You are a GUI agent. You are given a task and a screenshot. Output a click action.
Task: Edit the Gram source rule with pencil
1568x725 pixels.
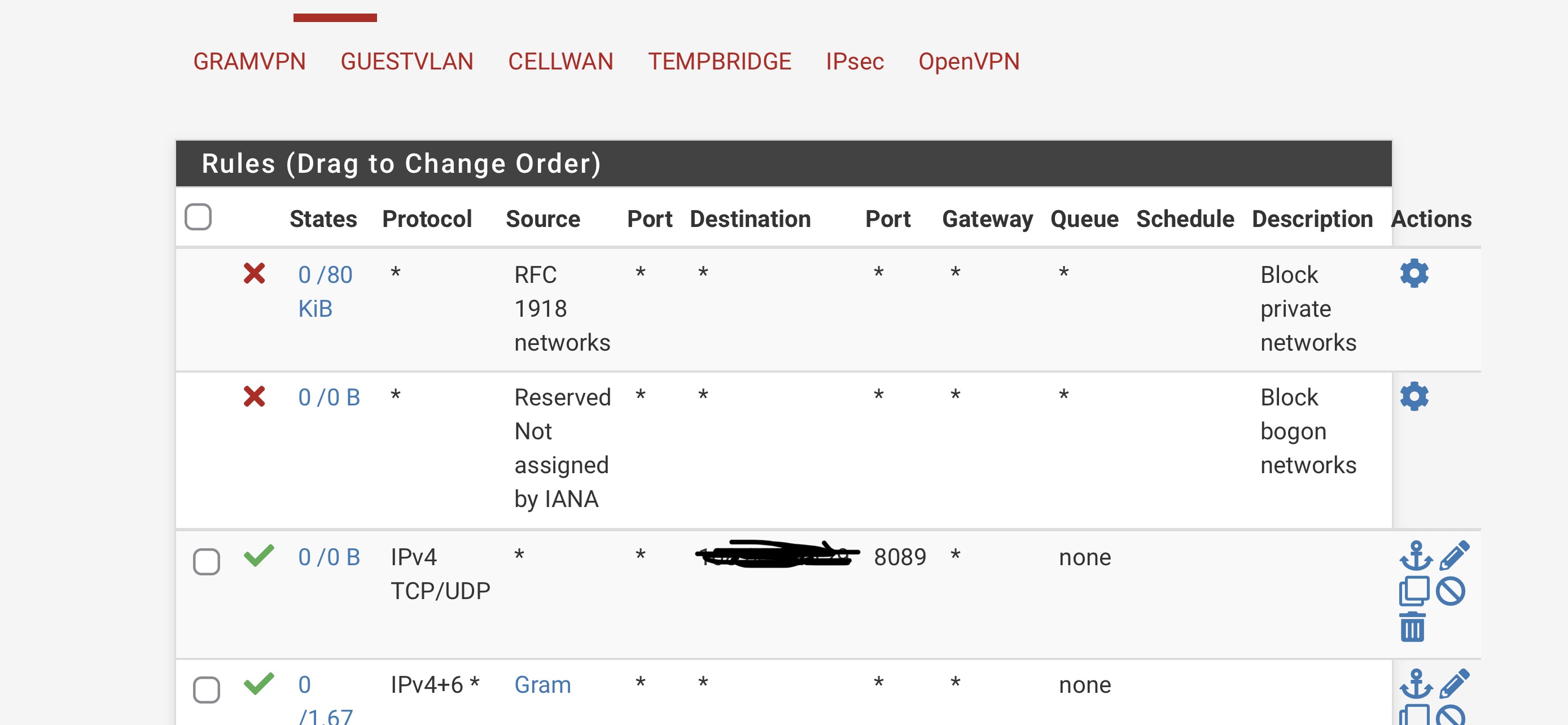[1454, 684]
